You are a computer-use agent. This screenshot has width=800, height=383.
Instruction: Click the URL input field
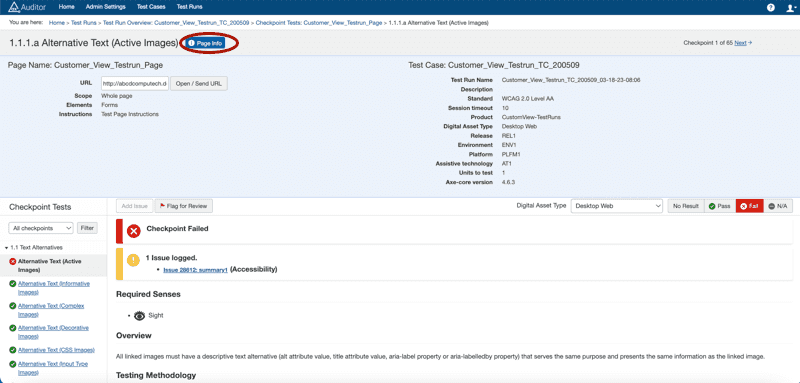(x=135, y=84)
